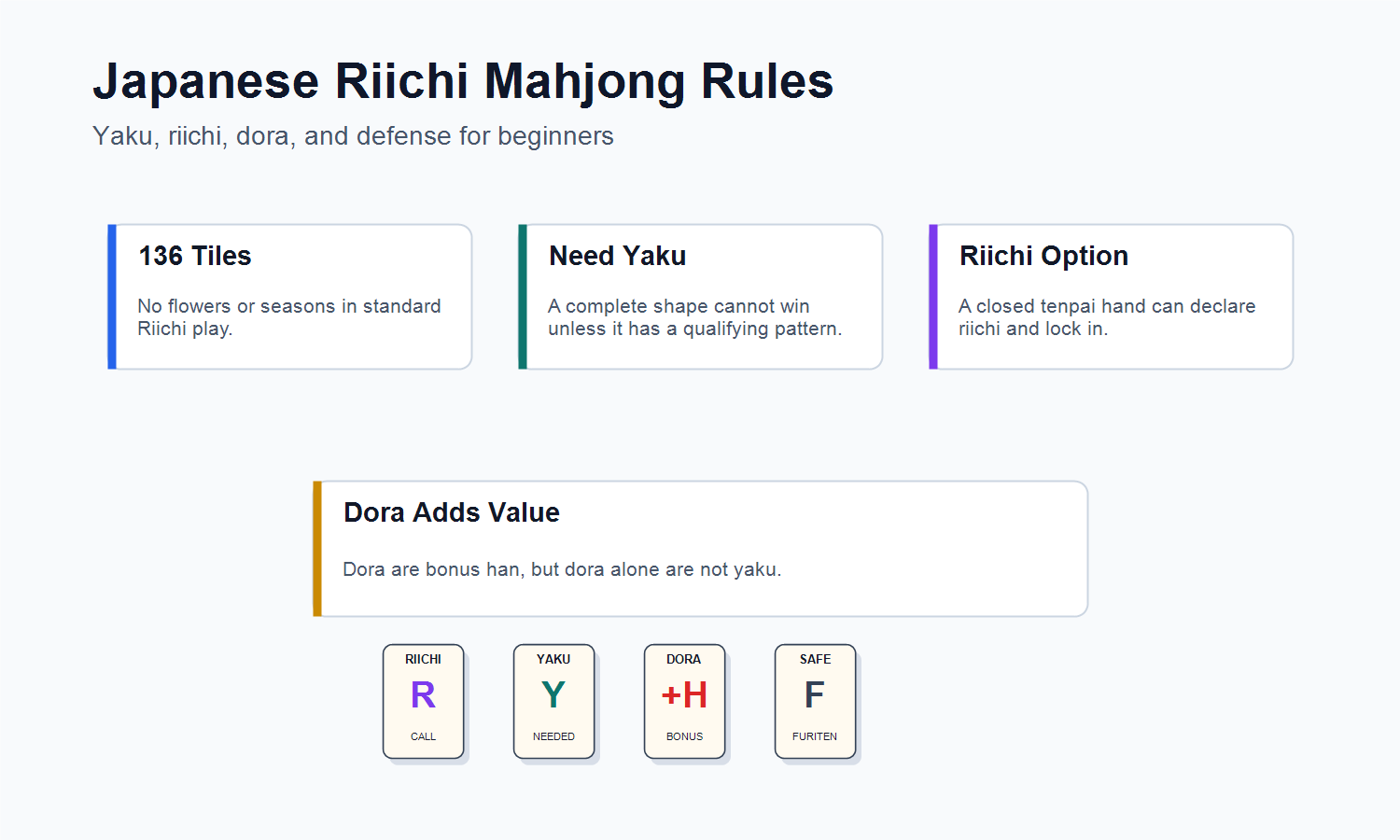Click the red +H symbol
Viewport: 1400px width, 840px height.
[x=684, y=695]
